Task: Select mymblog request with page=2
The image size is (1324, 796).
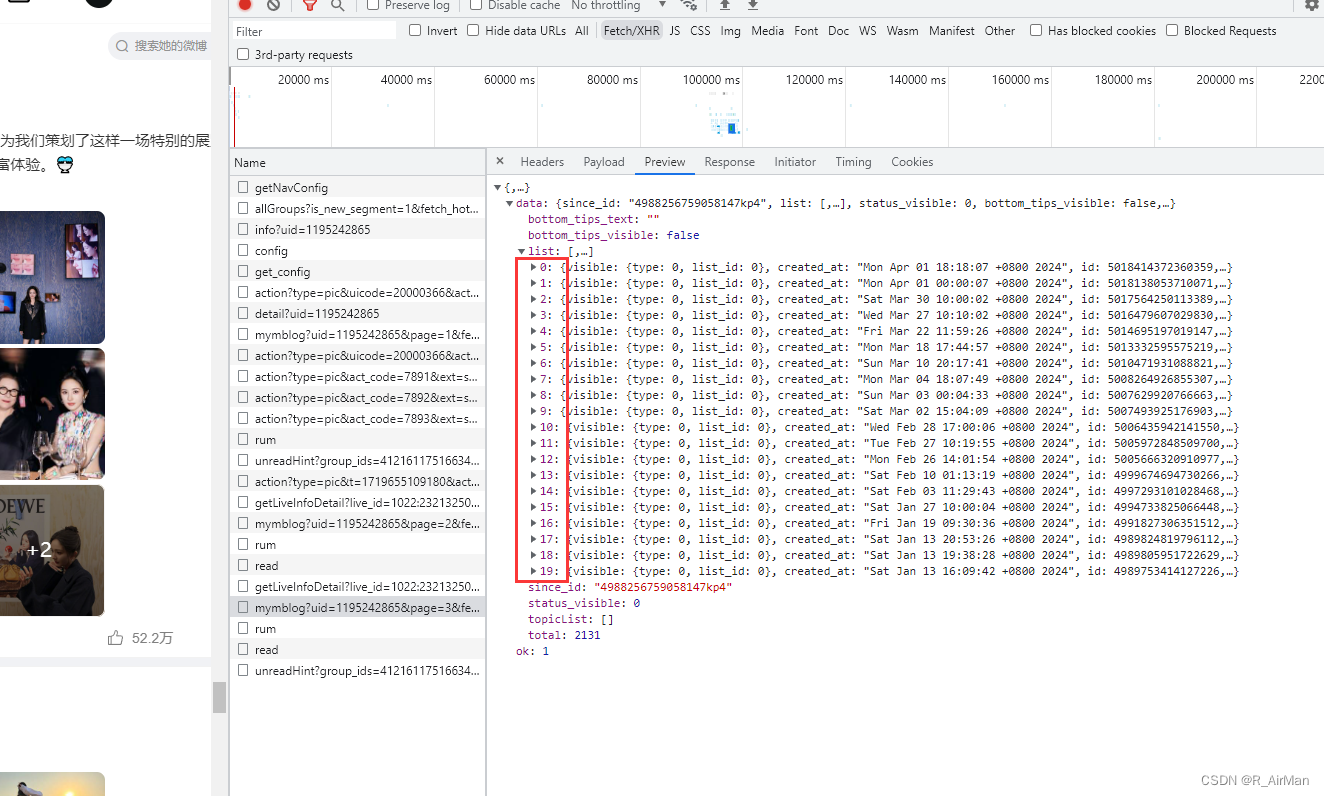Action: [358, 523]
